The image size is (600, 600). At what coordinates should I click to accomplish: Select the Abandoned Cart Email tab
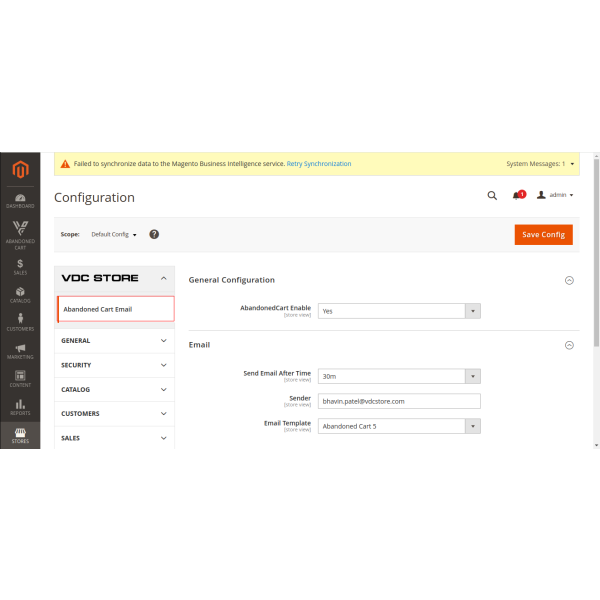click(x=116, y=309)
